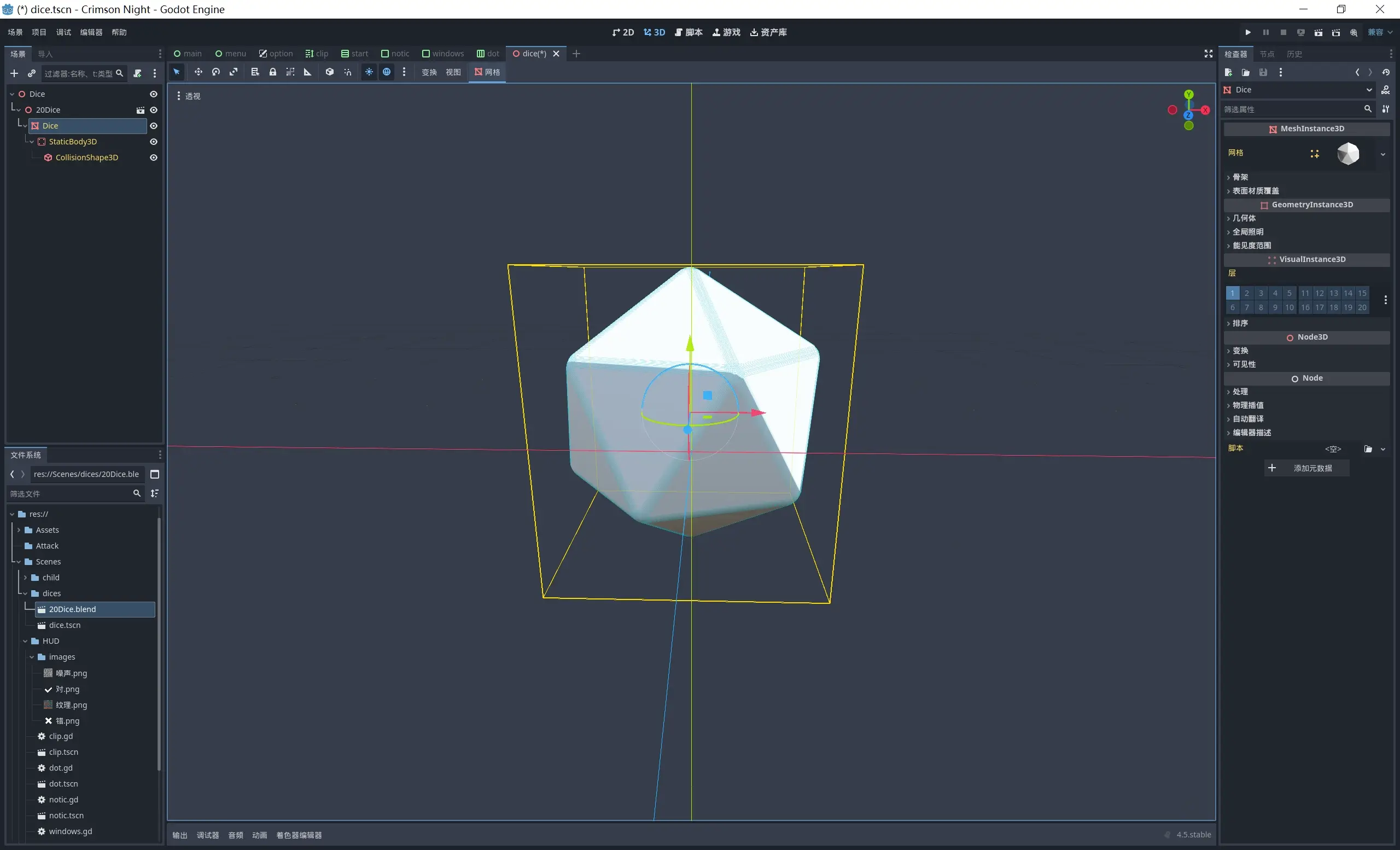Switch to the 脚本 workspace

pyautogui.click(x=689, y=32)
